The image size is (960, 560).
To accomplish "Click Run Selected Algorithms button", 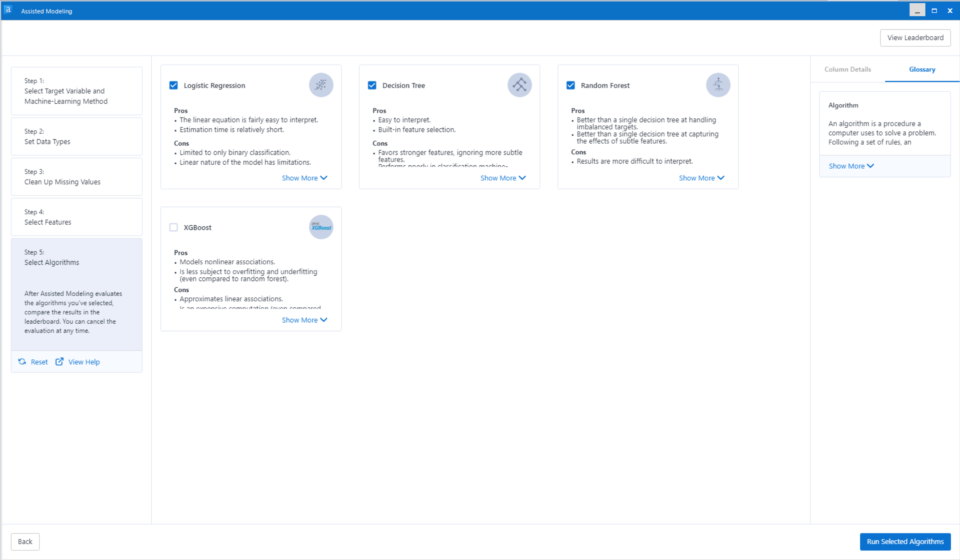I will (905, 542).
